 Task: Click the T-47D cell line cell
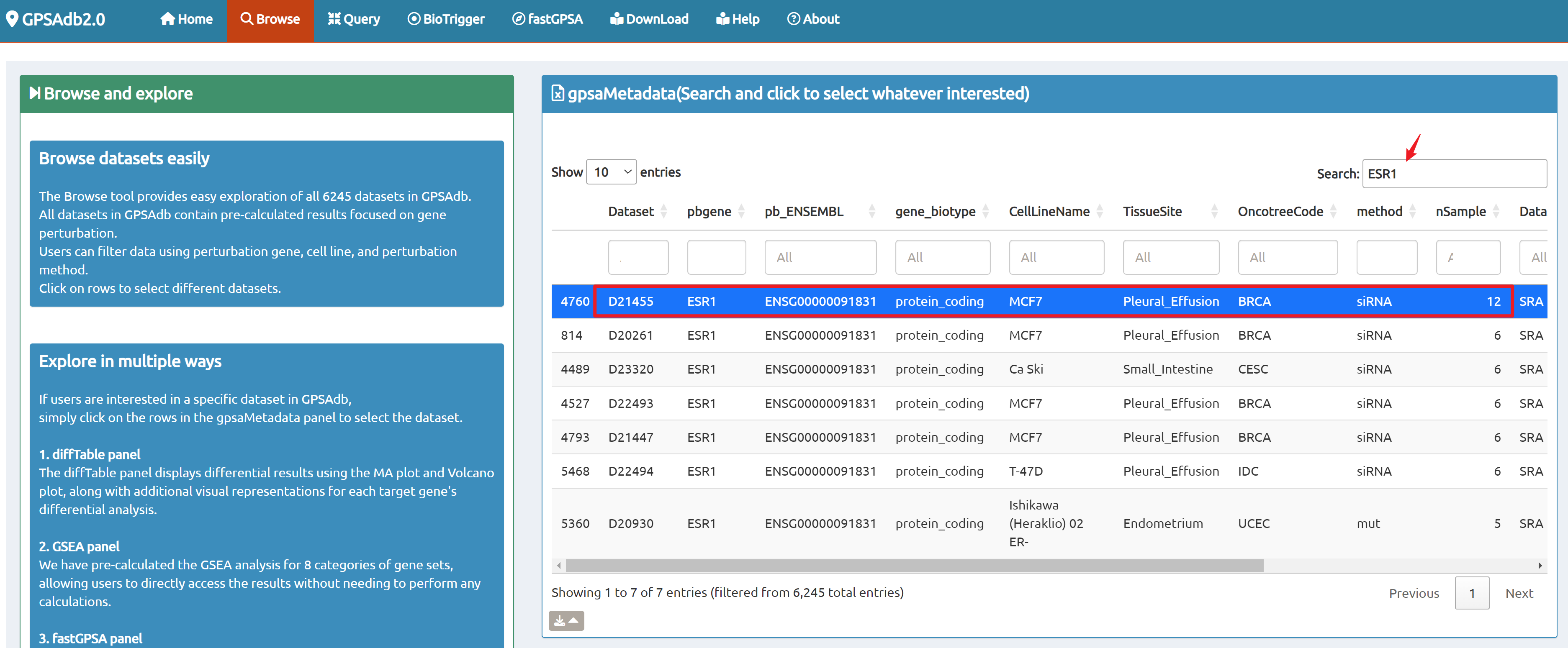coord(1026,471)
